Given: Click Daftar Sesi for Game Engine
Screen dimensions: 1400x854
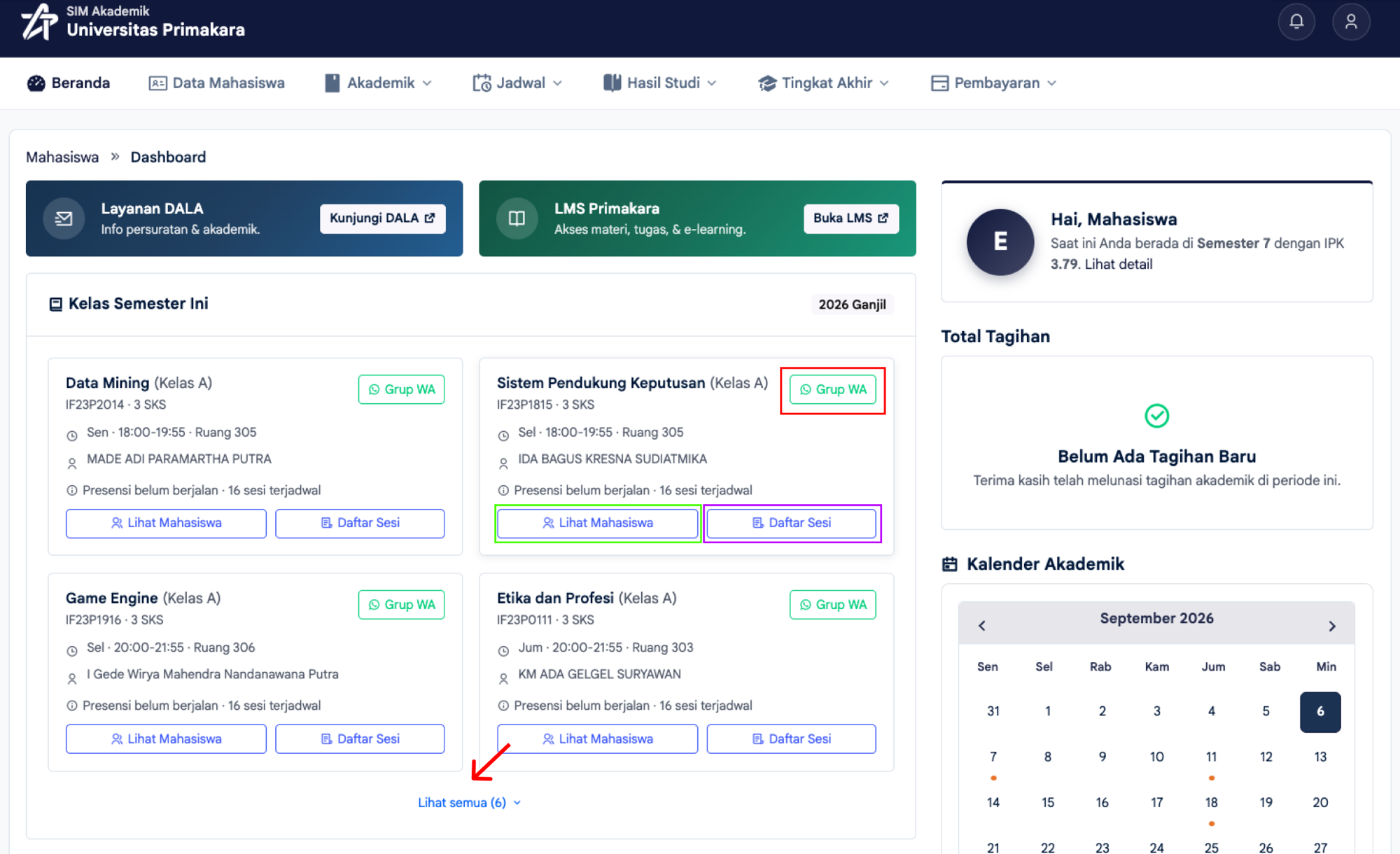Looking at the screenshot, I should 360,739.
